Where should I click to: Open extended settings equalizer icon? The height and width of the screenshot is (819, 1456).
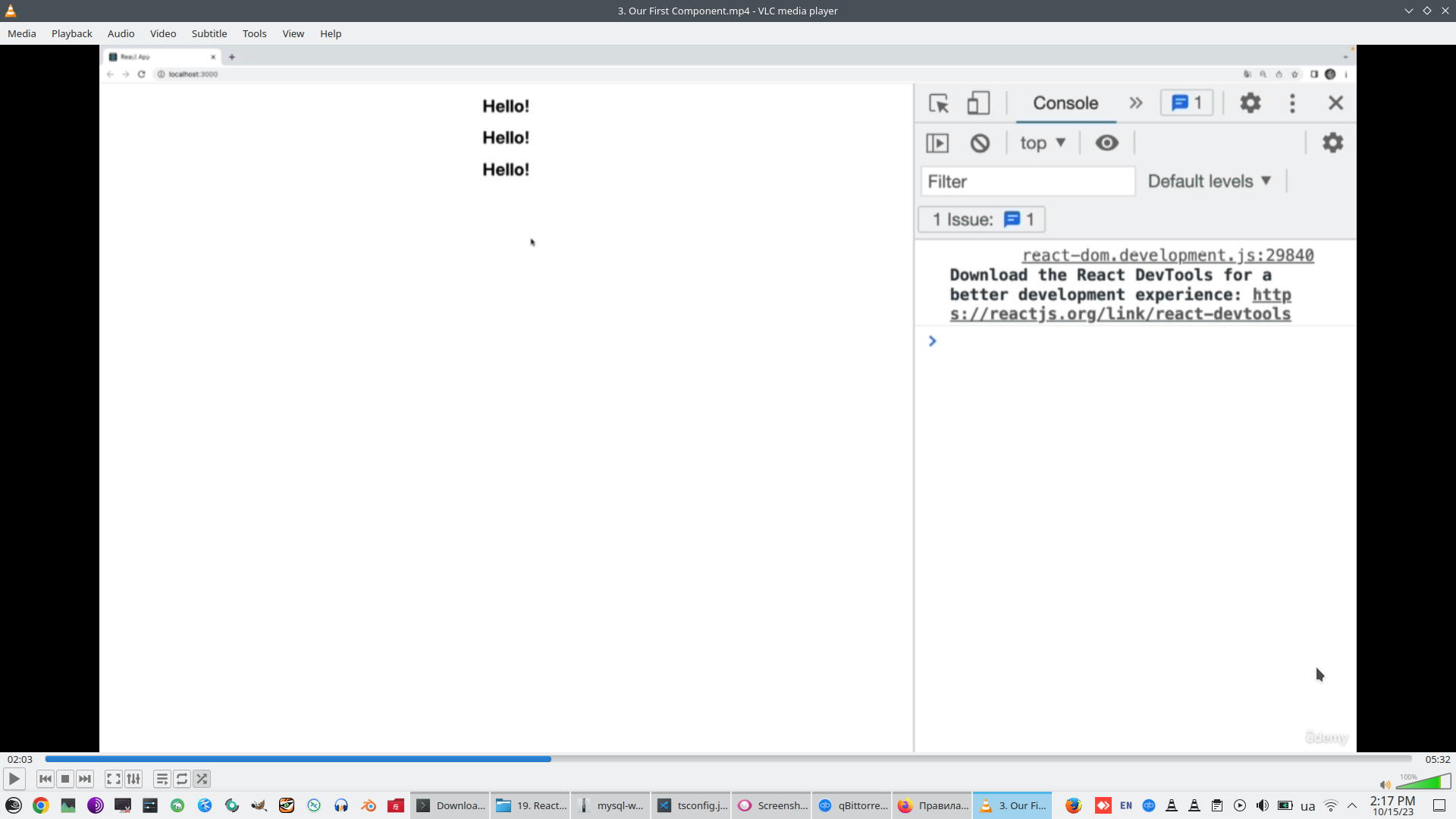coord(133,779)
